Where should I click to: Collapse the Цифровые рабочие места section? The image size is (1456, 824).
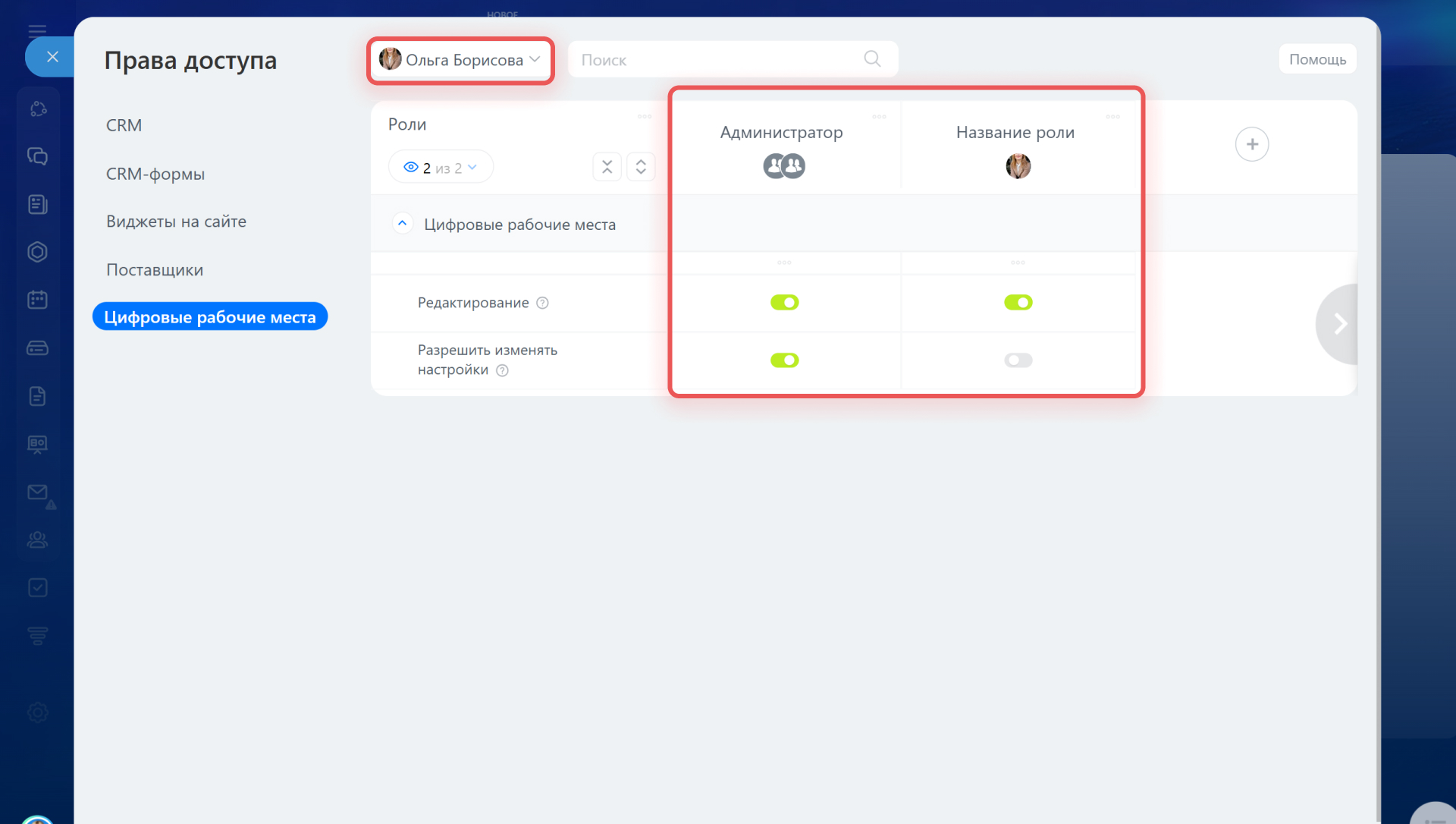tap(402, 224)
